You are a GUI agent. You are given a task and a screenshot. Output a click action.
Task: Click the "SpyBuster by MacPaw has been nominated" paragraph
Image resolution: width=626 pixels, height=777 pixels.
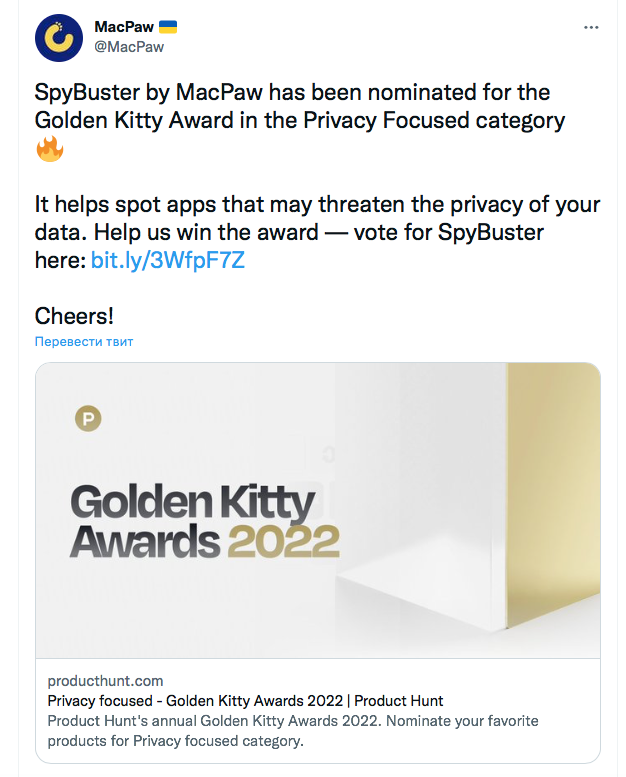(x=300, y=106)
